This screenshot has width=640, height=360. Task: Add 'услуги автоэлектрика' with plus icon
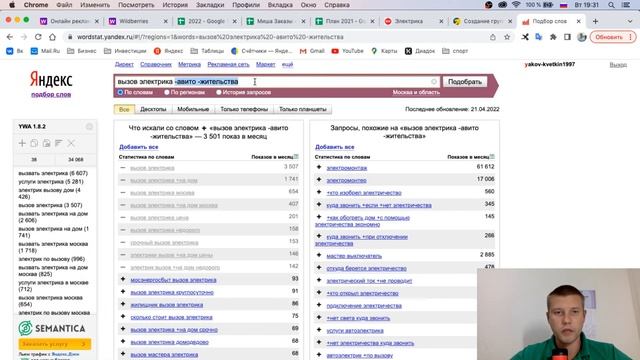click(319, 330)
